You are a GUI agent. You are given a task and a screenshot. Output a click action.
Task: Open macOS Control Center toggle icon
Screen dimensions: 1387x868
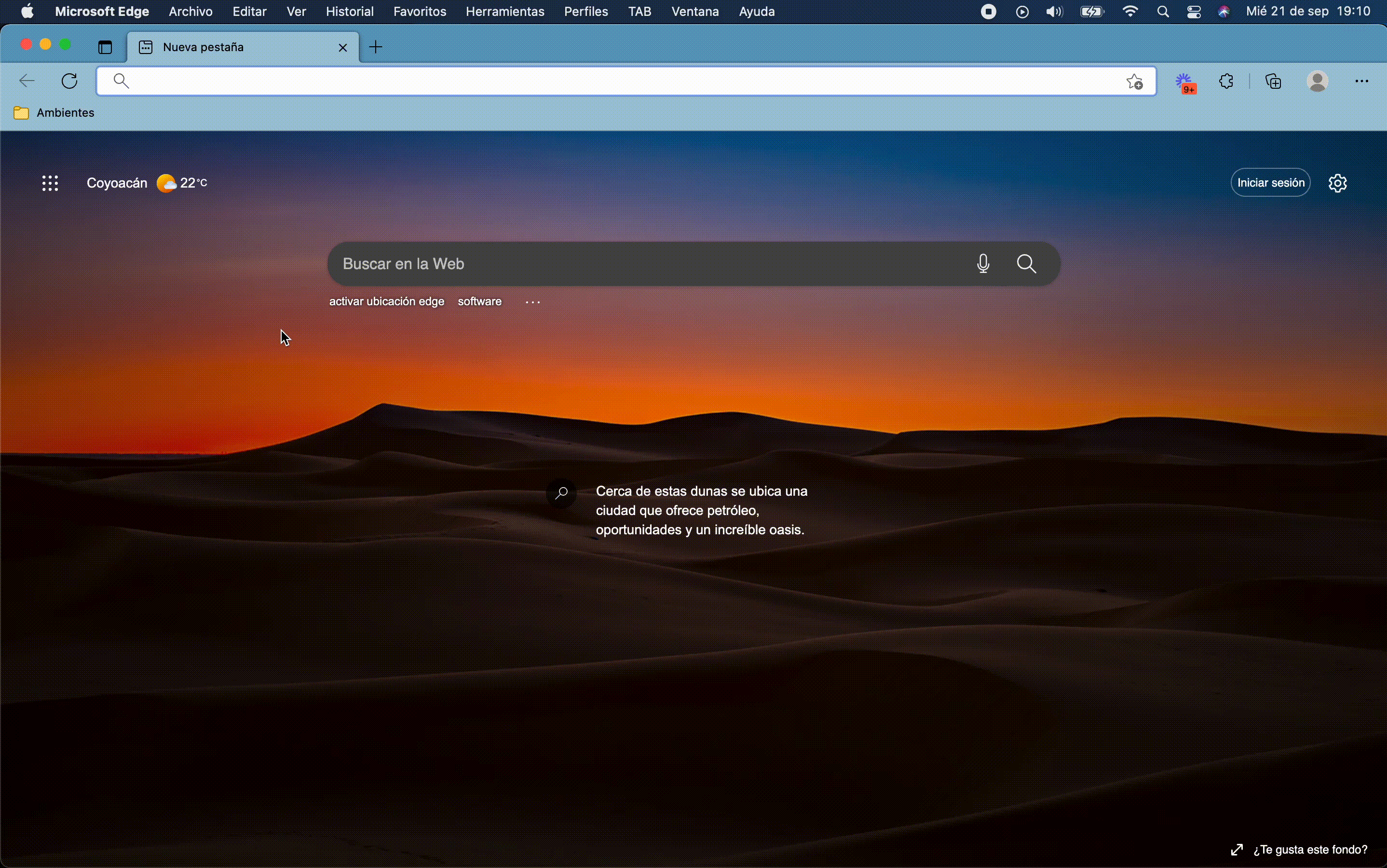coord(1195,12)
